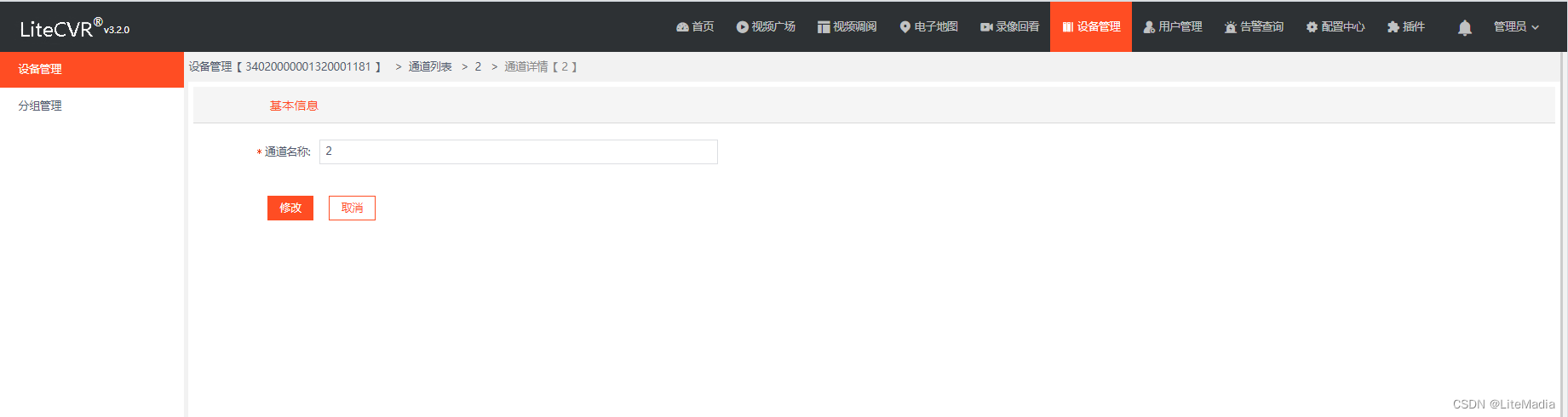
Task: Expand the 管理员 account dropdown
Action: (x=1516, y=27)
